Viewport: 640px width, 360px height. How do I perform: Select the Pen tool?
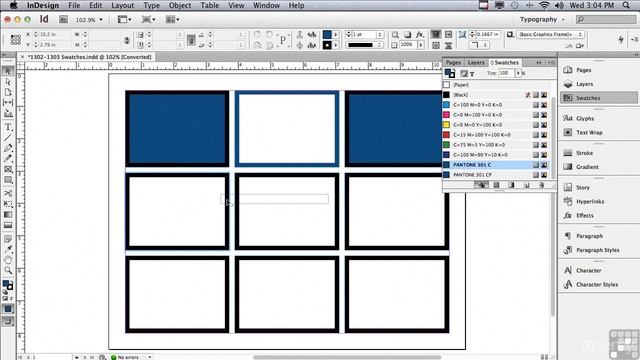pos(8,148)
